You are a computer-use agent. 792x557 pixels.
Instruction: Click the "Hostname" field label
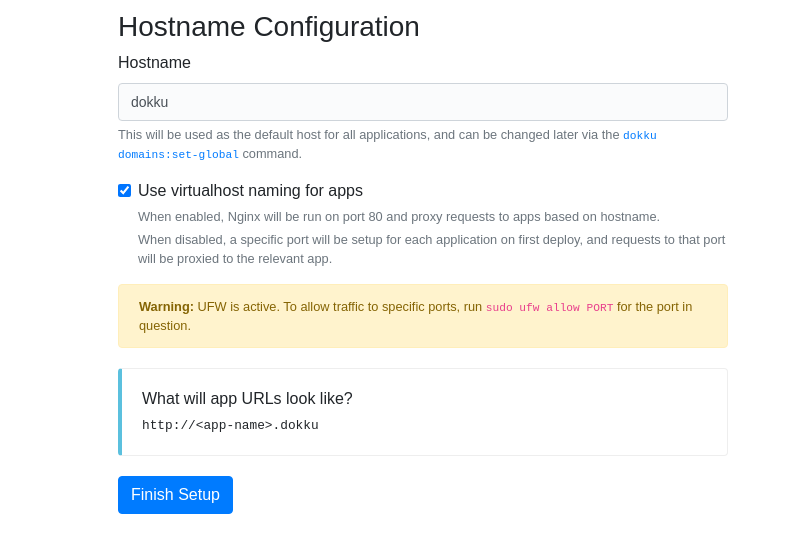(154, 63)
